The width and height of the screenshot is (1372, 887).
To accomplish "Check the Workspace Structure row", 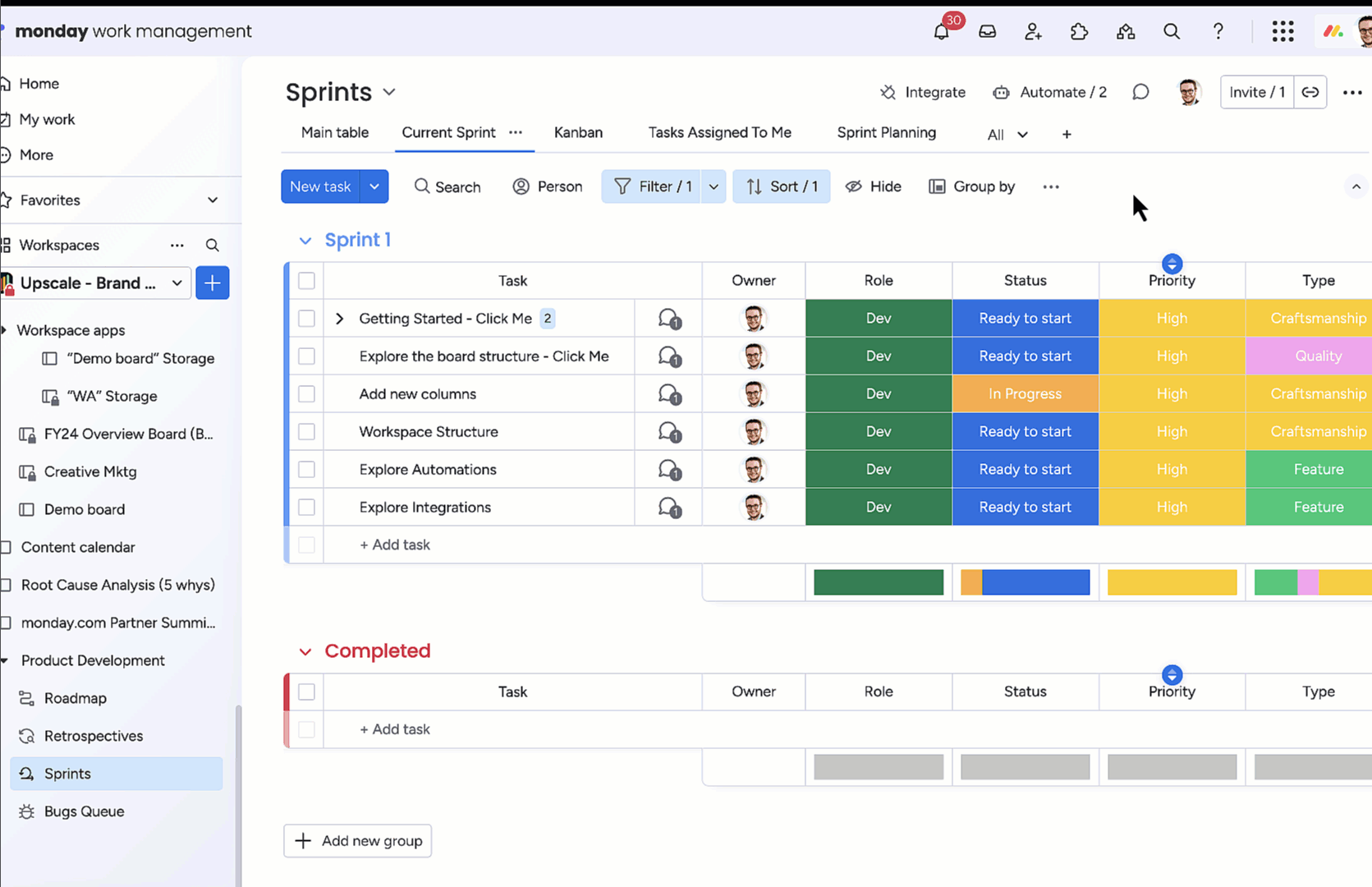I will pos(306,432).
